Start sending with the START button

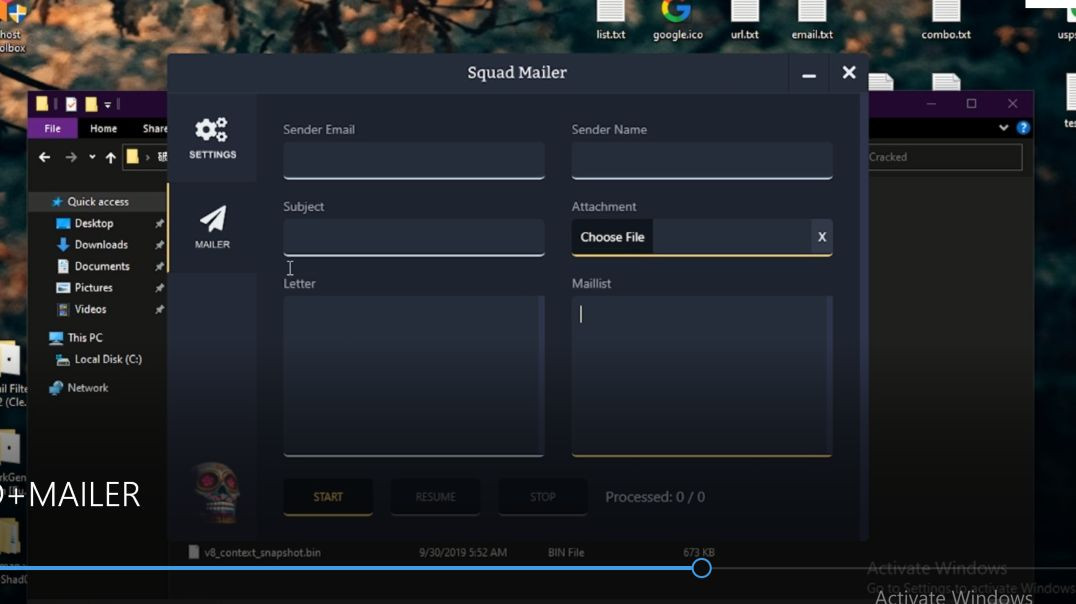(x=328, y=497)
